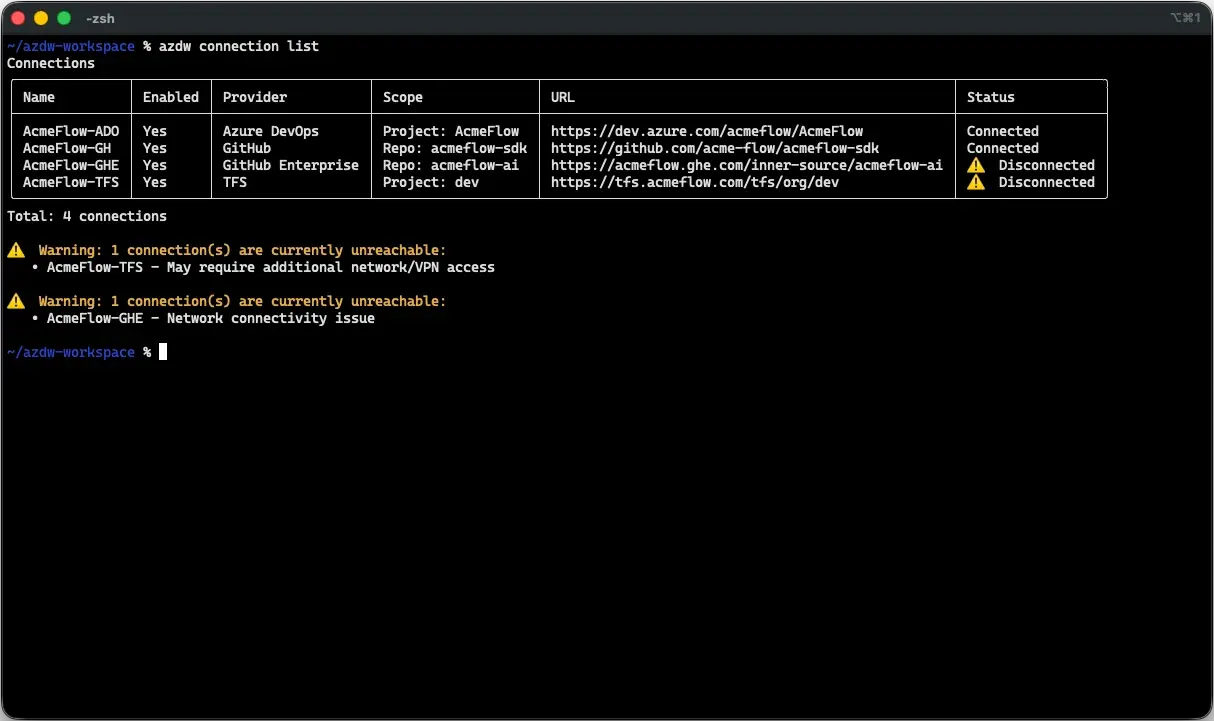The height and width of the screenshot is (721, 1214).
Task: Click the 'May require additional network/VPN access' message
Action: (331, 267)
